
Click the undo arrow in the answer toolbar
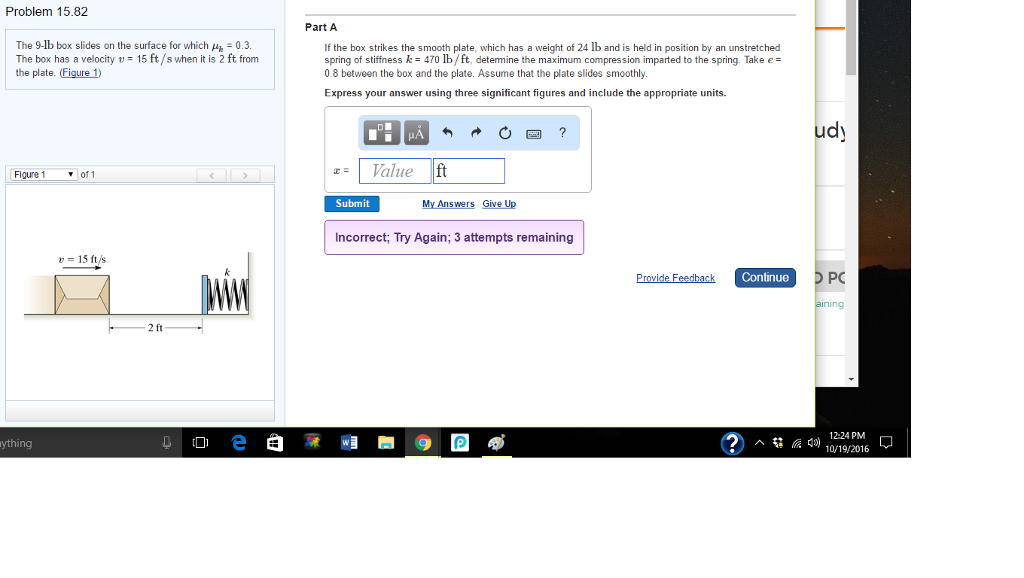(447, 132)
